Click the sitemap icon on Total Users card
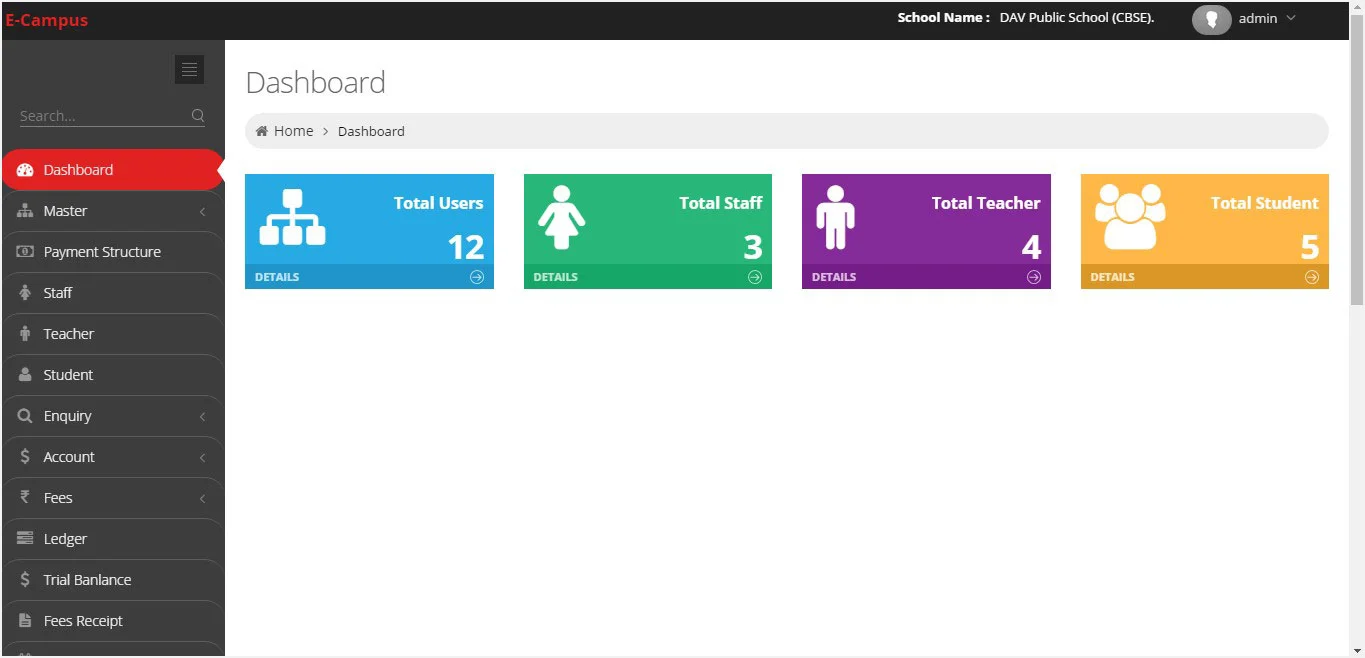Image resolution: width=1365 pixels, height=658 pixels. pyautogui.click(x=292, y=217)
